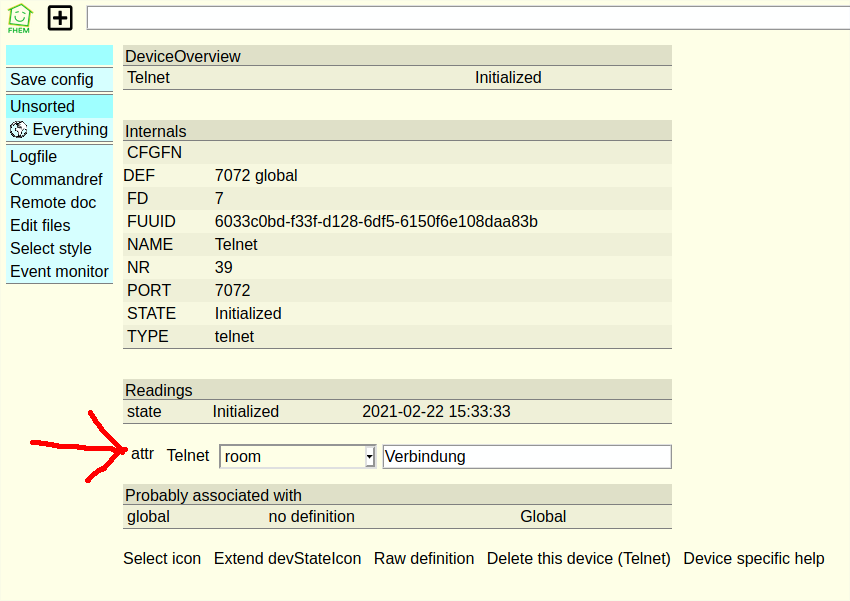Viewport: 850px width, 601px height.
Task: Click the attr command link
Action: pos(143,454)
